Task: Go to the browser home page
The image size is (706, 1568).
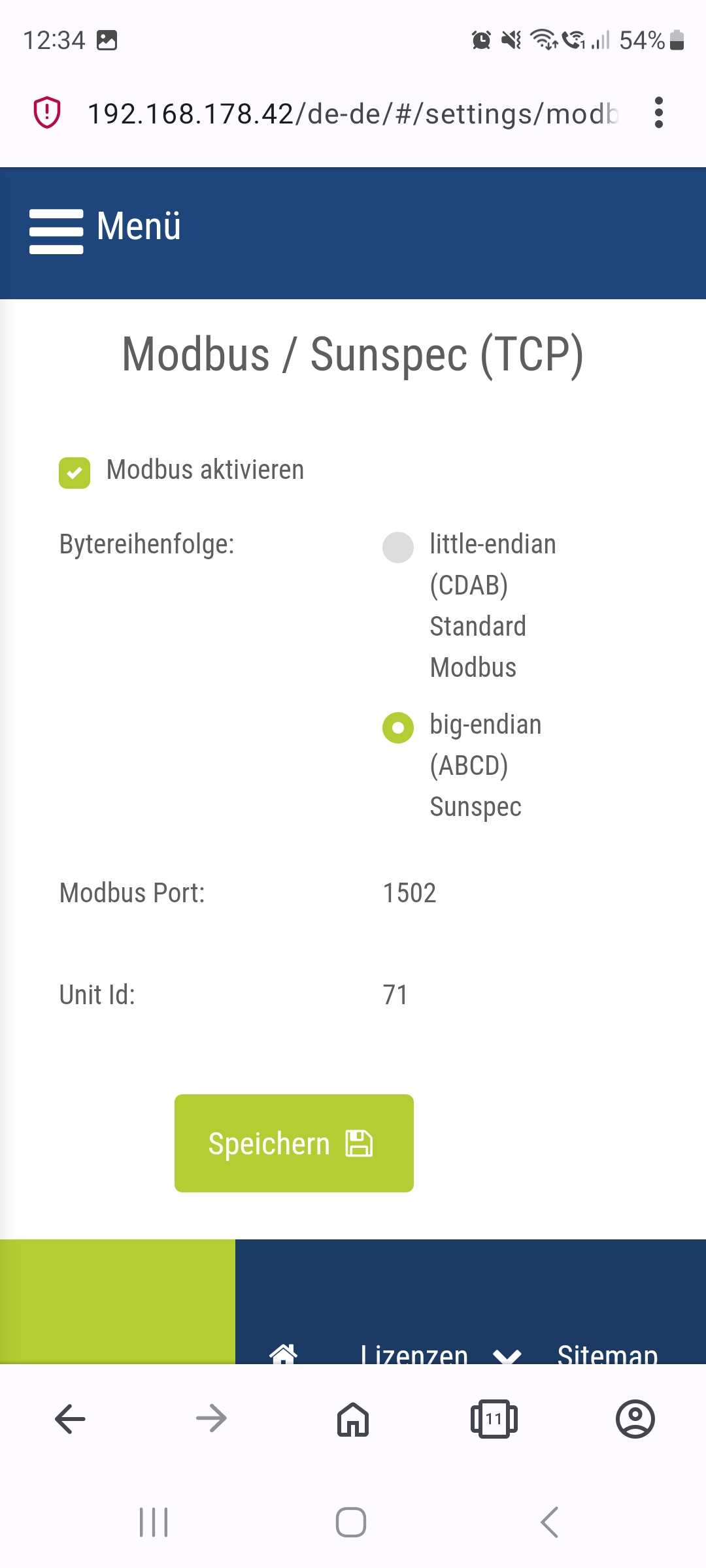Action: tap(353, 1419)
